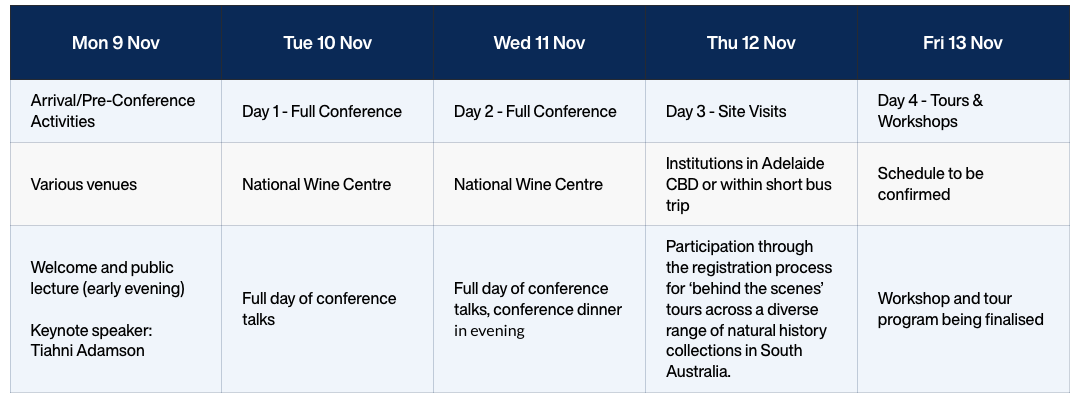Click Workshop and tour program being finalised
The height and width of the screenshot is (403, 1076).
[x=961, y=309]
